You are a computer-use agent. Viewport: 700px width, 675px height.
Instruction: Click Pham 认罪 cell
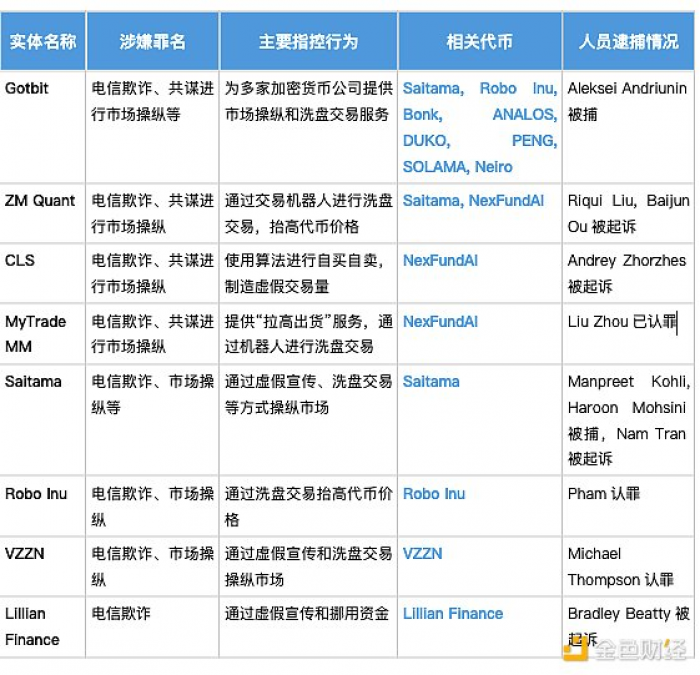[x=629, y=506]
